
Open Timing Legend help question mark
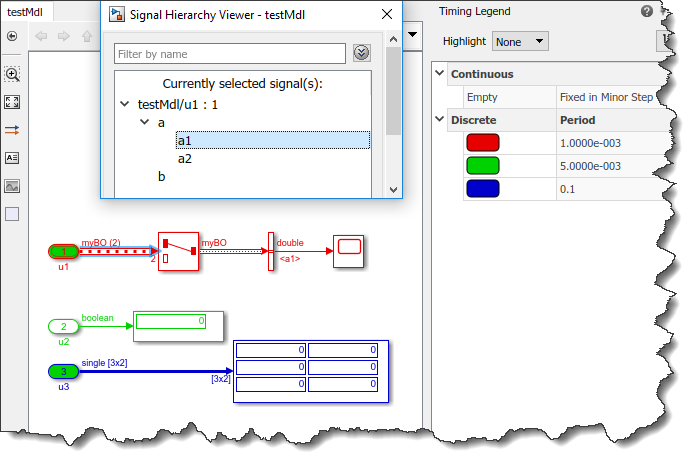647,12
